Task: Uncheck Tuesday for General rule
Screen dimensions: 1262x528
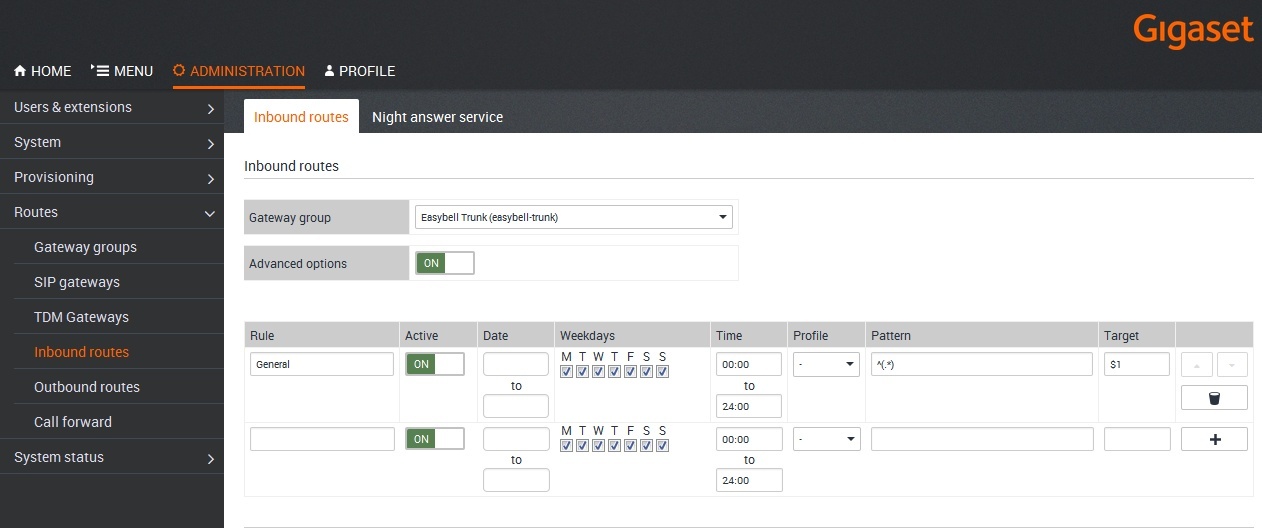Action: point(582,372)
